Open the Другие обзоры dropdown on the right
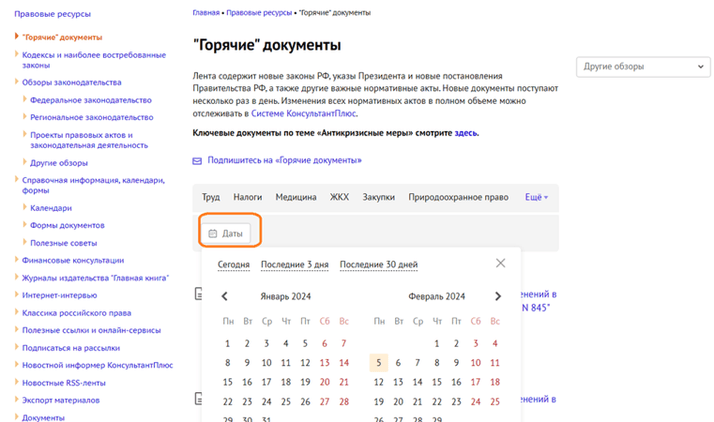Viewport: 714px width, 422px height. pos(644,68)
